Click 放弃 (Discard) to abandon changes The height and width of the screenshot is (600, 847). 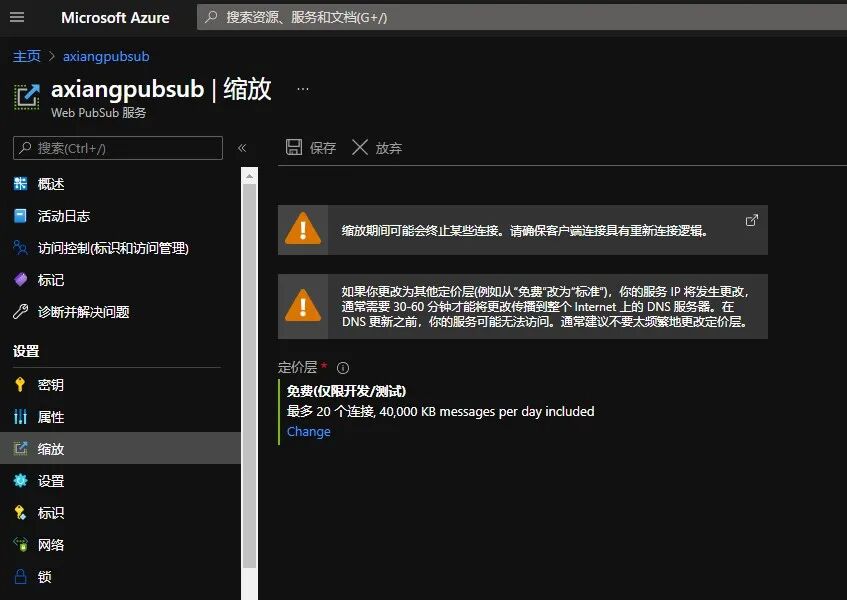tap(377, 147)
